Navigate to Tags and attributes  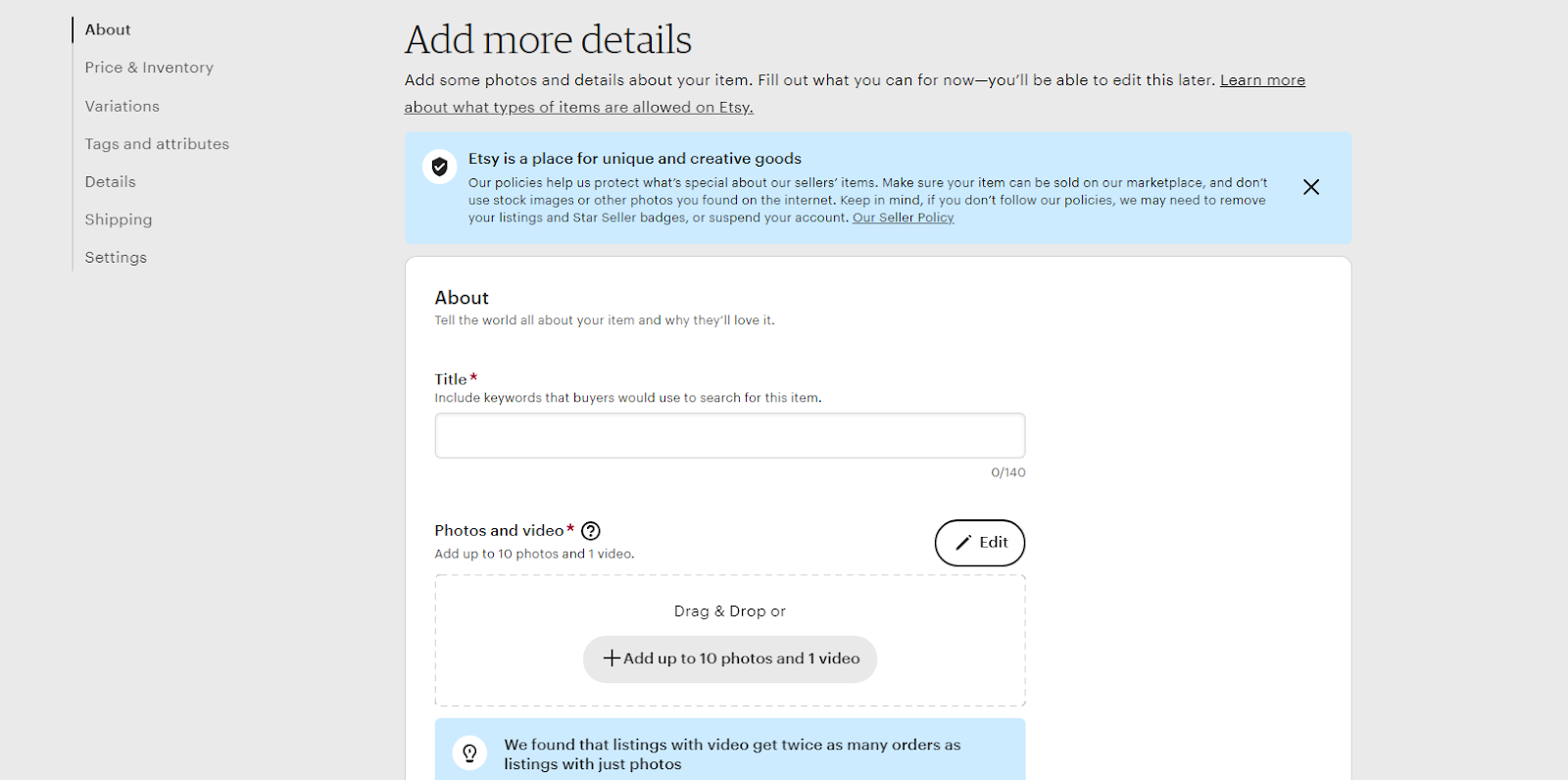[x=156, y=143]
